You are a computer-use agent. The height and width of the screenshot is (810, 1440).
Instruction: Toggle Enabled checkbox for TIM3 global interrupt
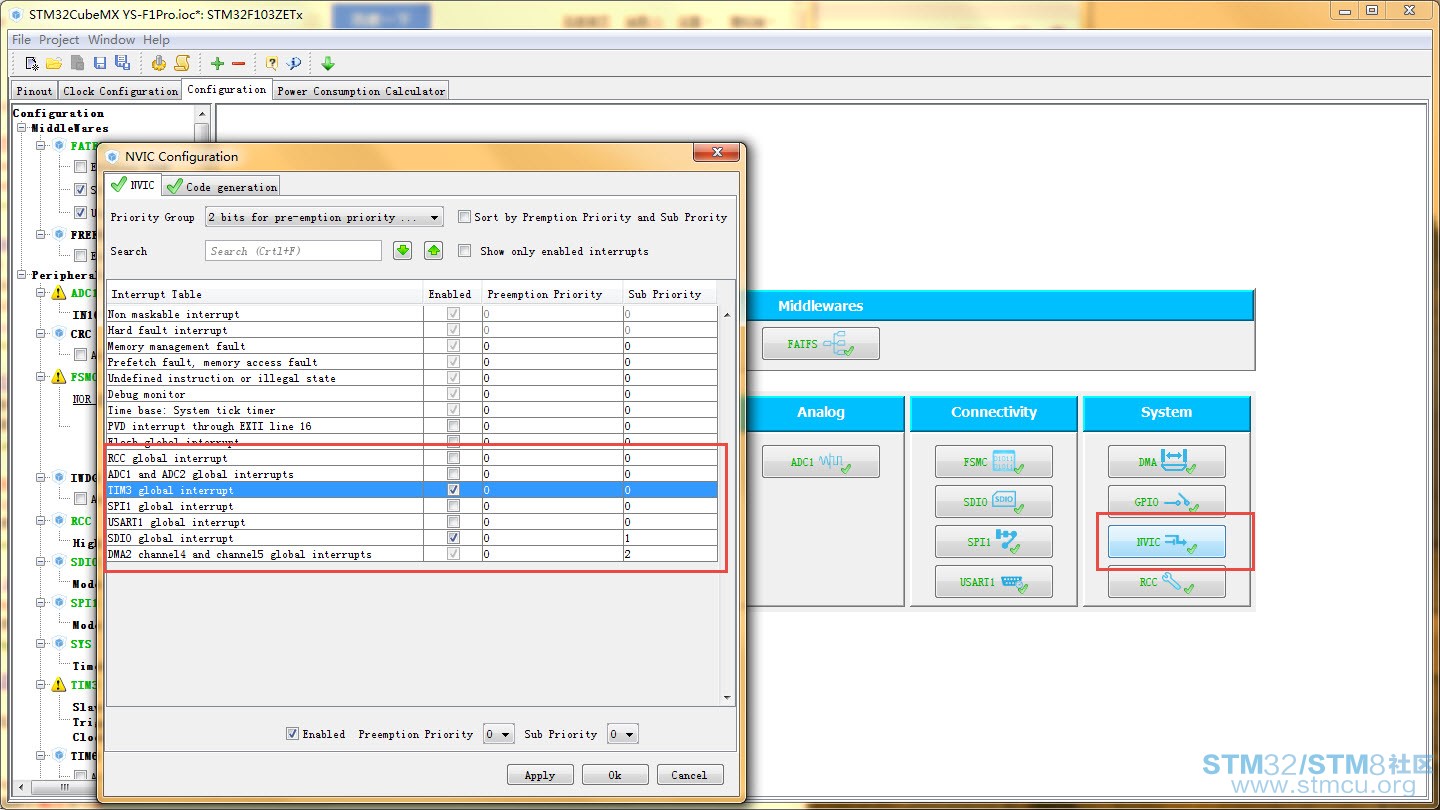pos(454,490)
